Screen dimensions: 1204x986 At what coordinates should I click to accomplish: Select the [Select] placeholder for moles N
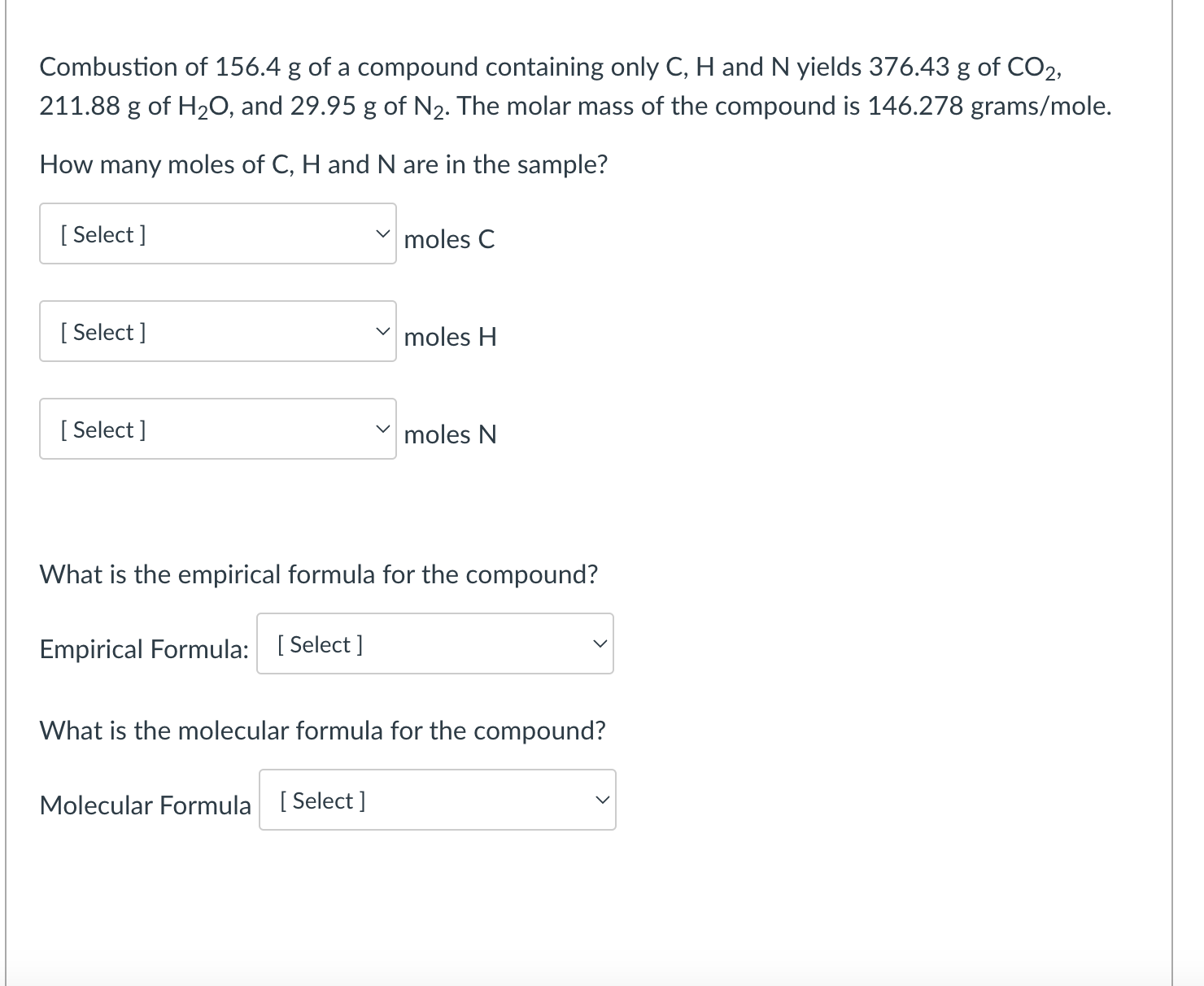[x=101, y=430]
